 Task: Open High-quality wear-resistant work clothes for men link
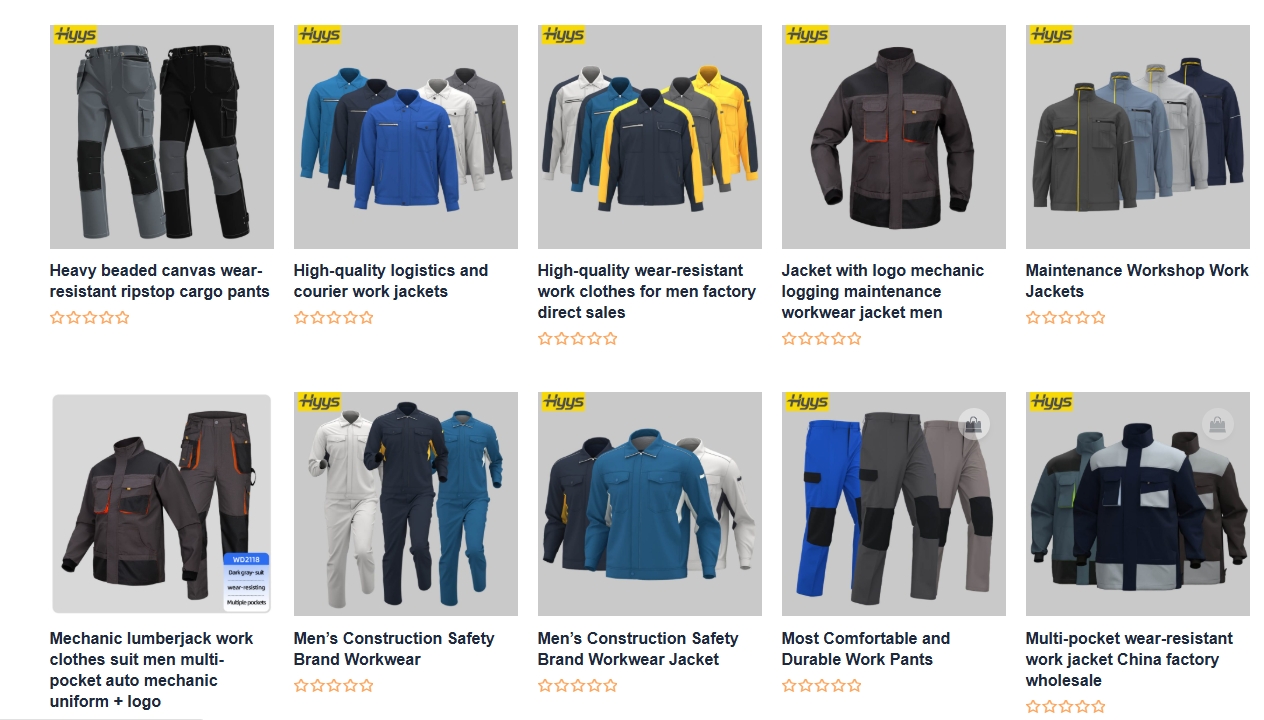(647, 291)
